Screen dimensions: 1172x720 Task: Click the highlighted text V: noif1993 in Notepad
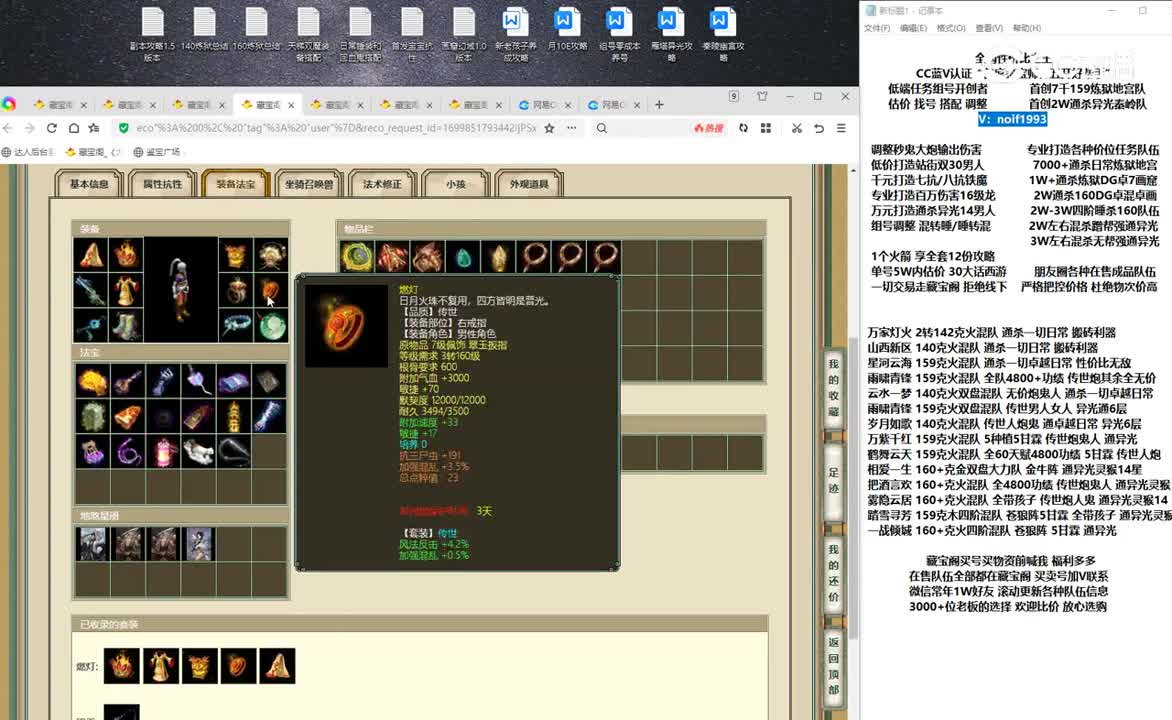coord(1012,119)
